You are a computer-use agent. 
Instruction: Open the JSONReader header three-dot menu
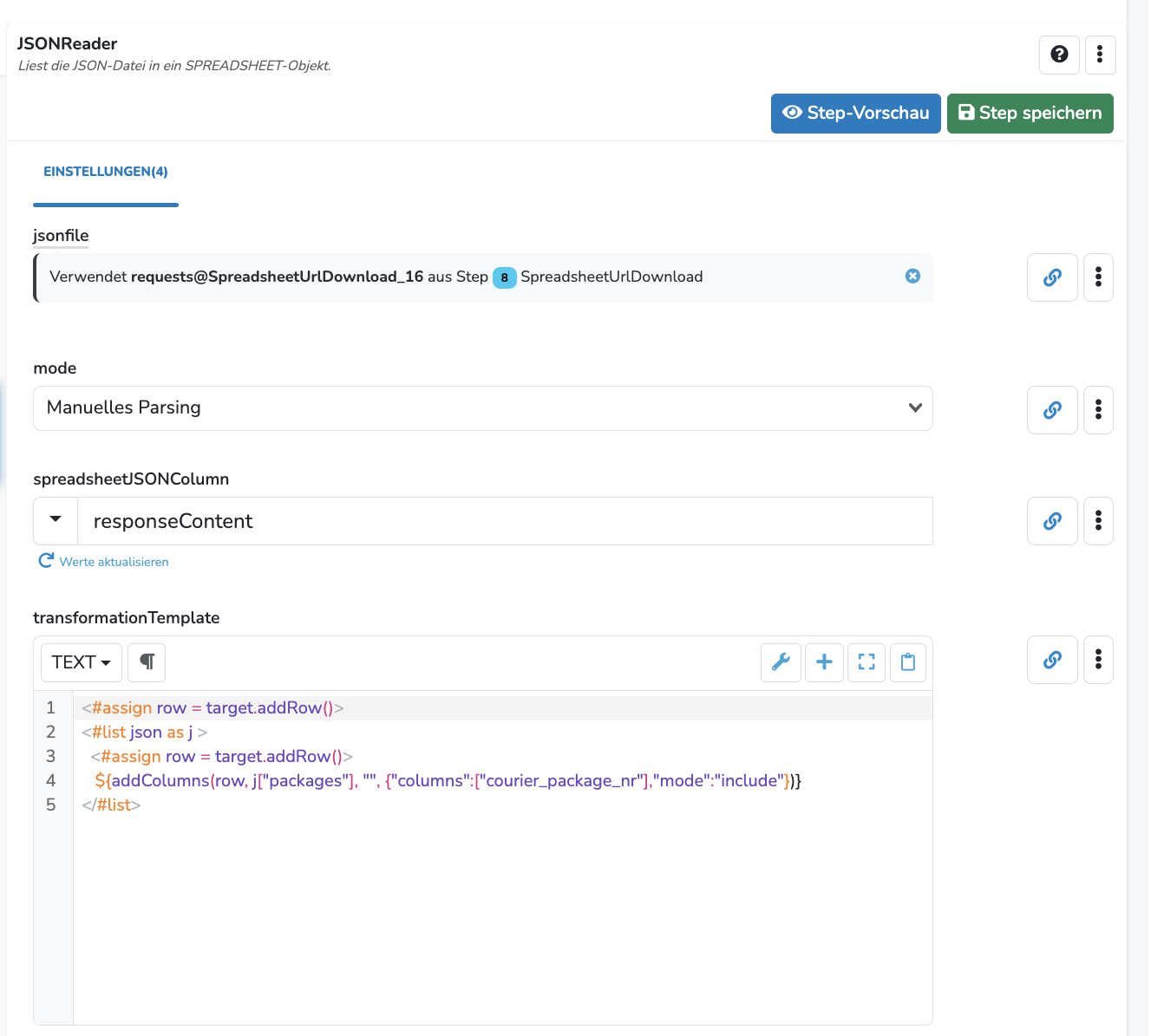point(1100,55)
